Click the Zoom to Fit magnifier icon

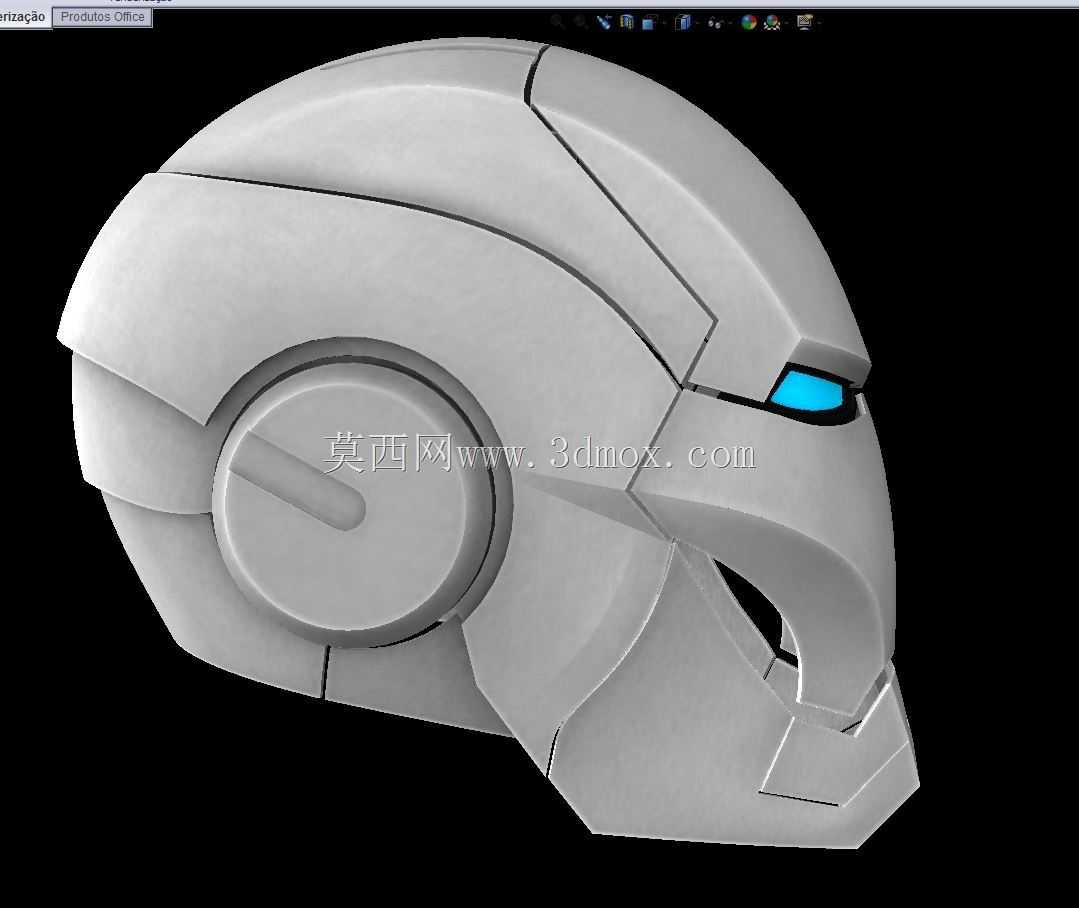coord(557,22)
